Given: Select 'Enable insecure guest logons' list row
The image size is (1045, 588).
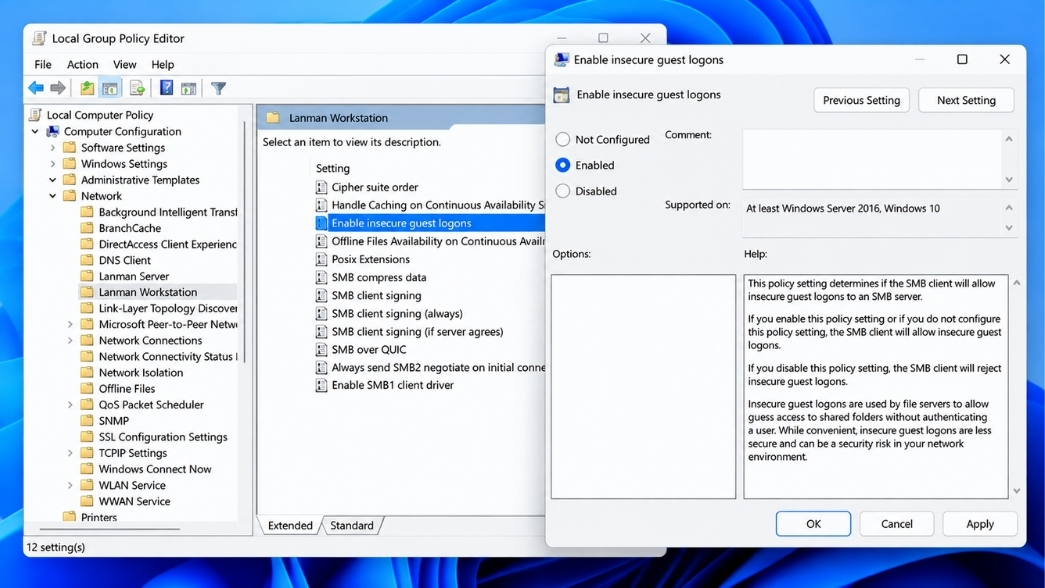Looking at the screenshot, I should [x=430, y=223].
